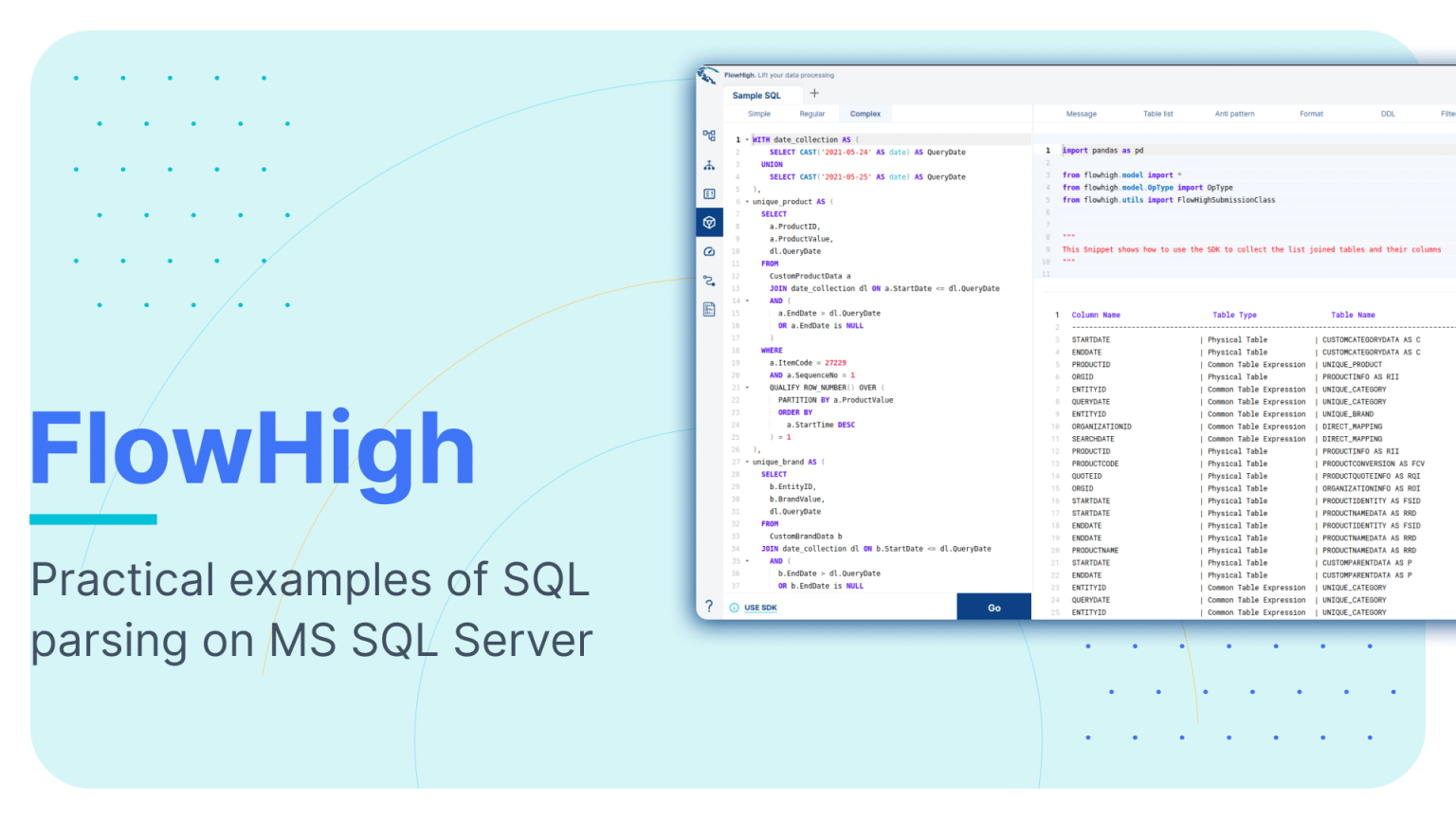
Task: Open the Anti pattern view
Action: point(1233,113)
